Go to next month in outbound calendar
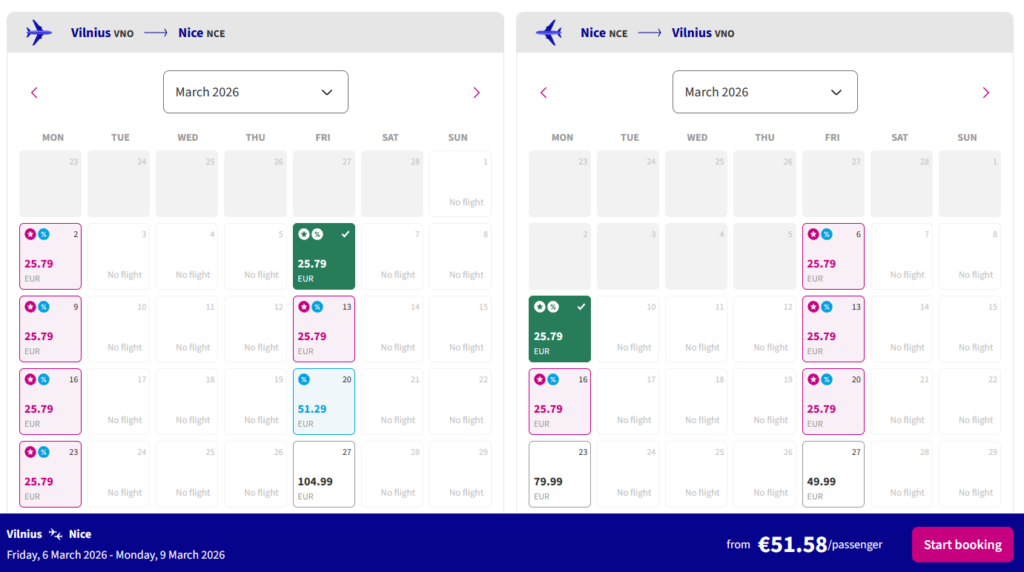The image size is (1024, 572). click(x=476, y=92)
